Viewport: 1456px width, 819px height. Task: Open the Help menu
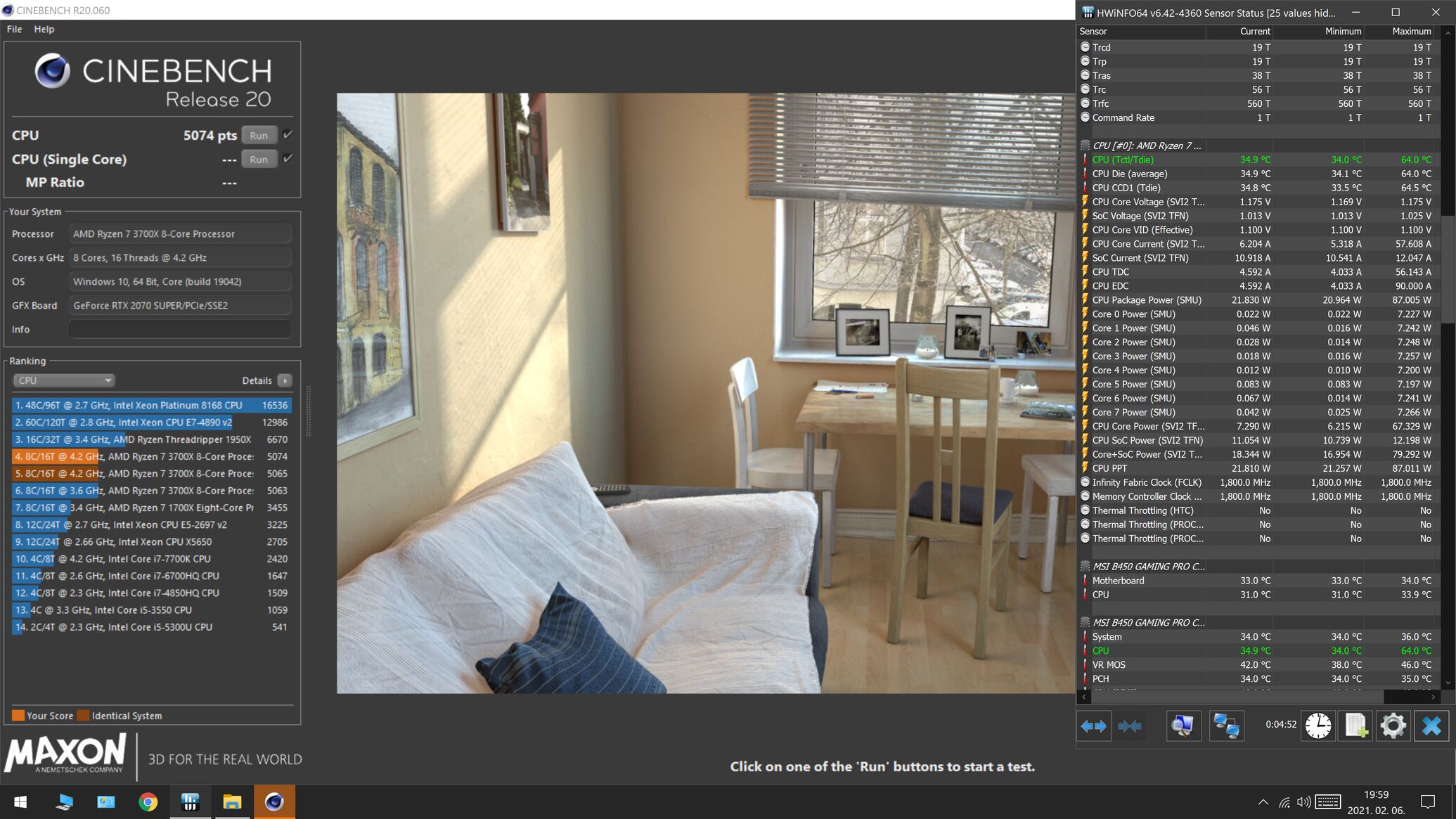(x=44, y=30)
